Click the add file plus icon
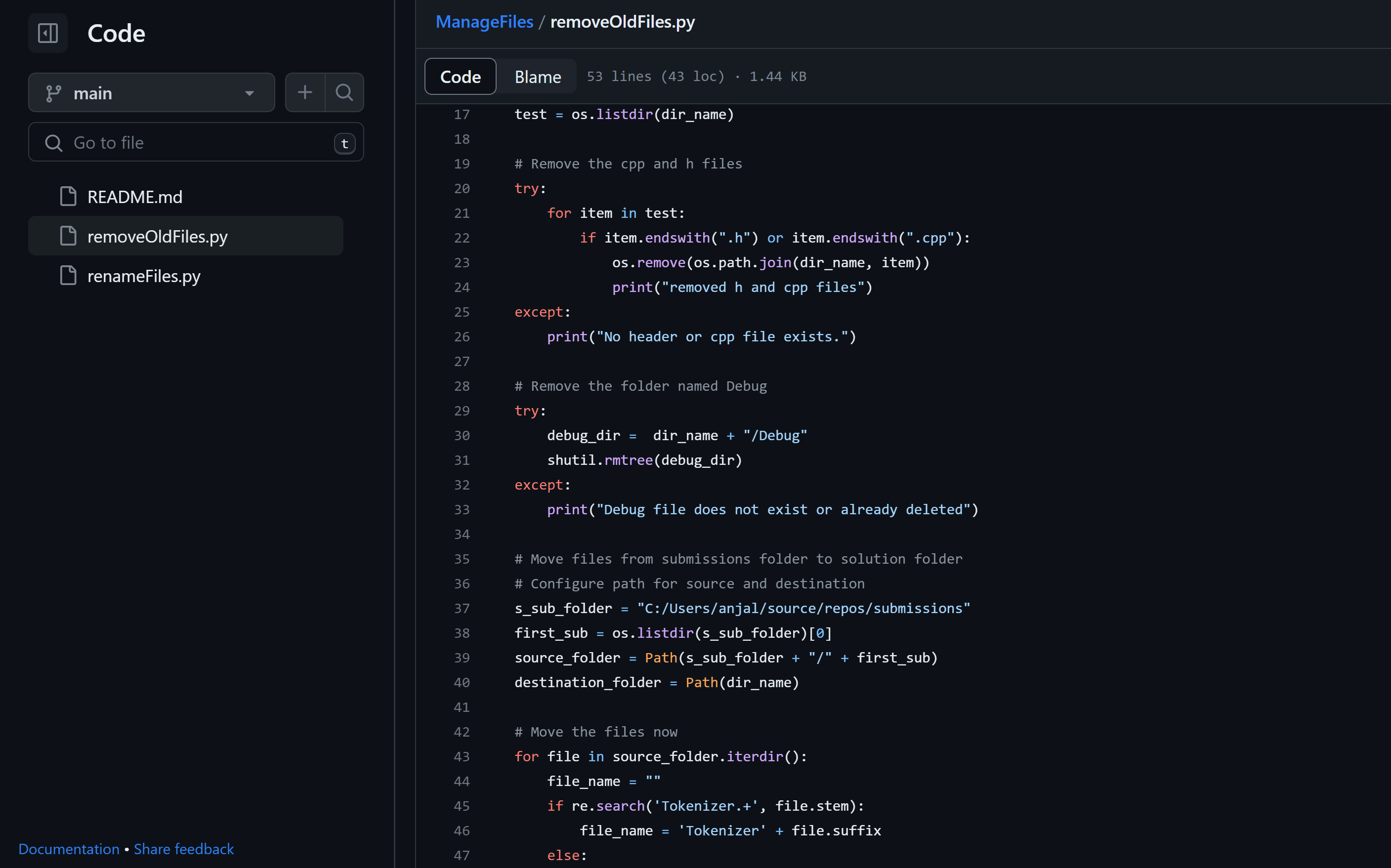1391x868 pixels. [x=305, y=92]
